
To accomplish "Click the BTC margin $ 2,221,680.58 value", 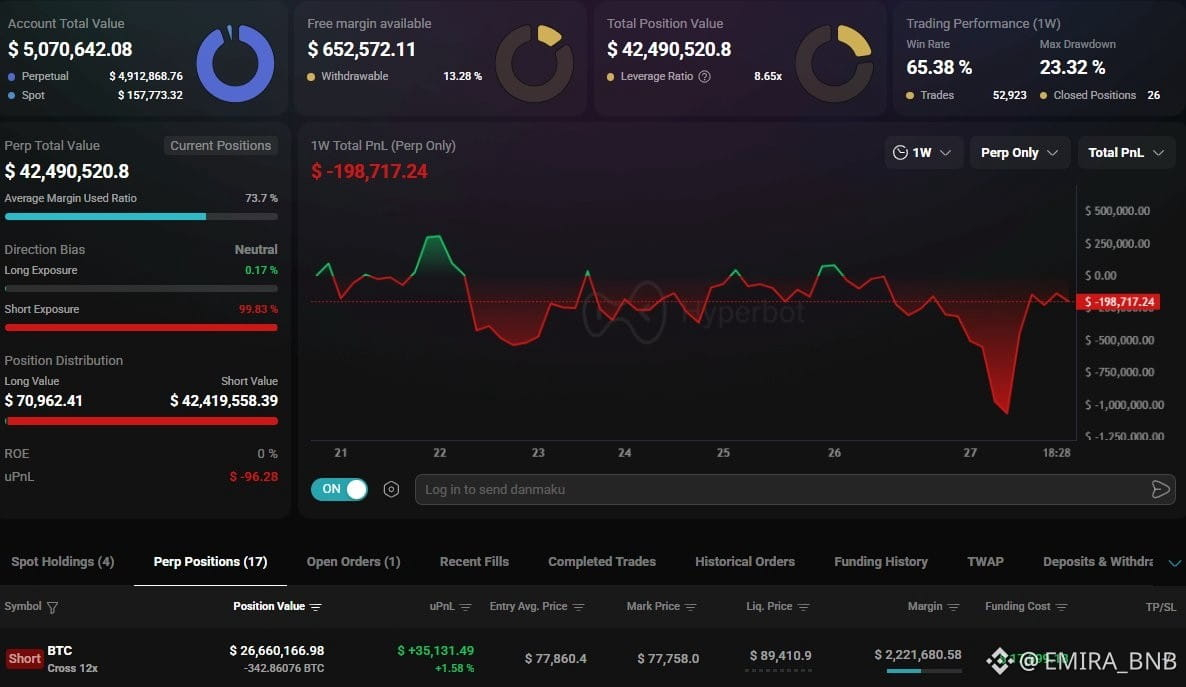I will (x=918, y=654).
